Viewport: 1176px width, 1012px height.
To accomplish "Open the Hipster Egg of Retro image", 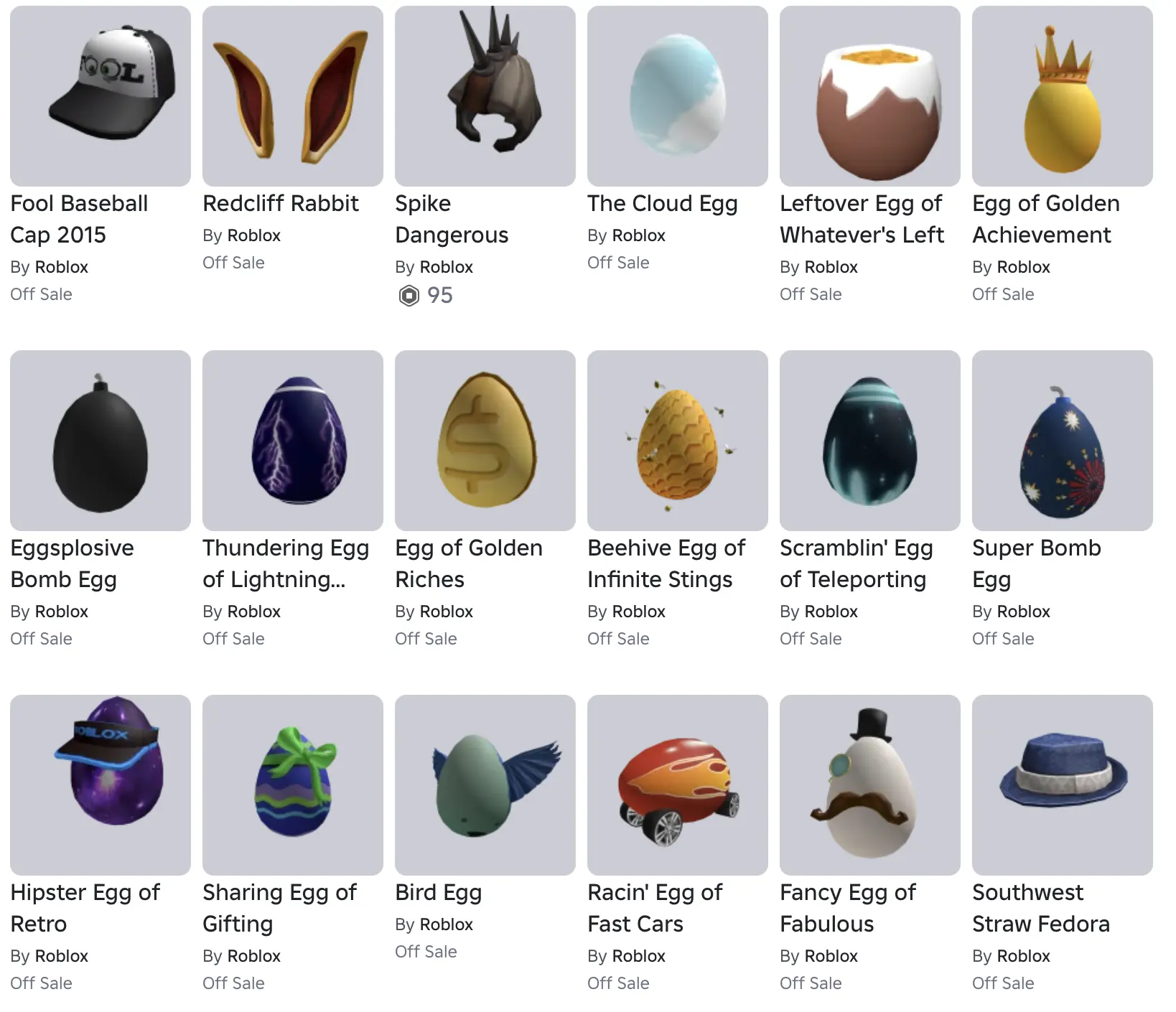I will (x=101, y=785).
